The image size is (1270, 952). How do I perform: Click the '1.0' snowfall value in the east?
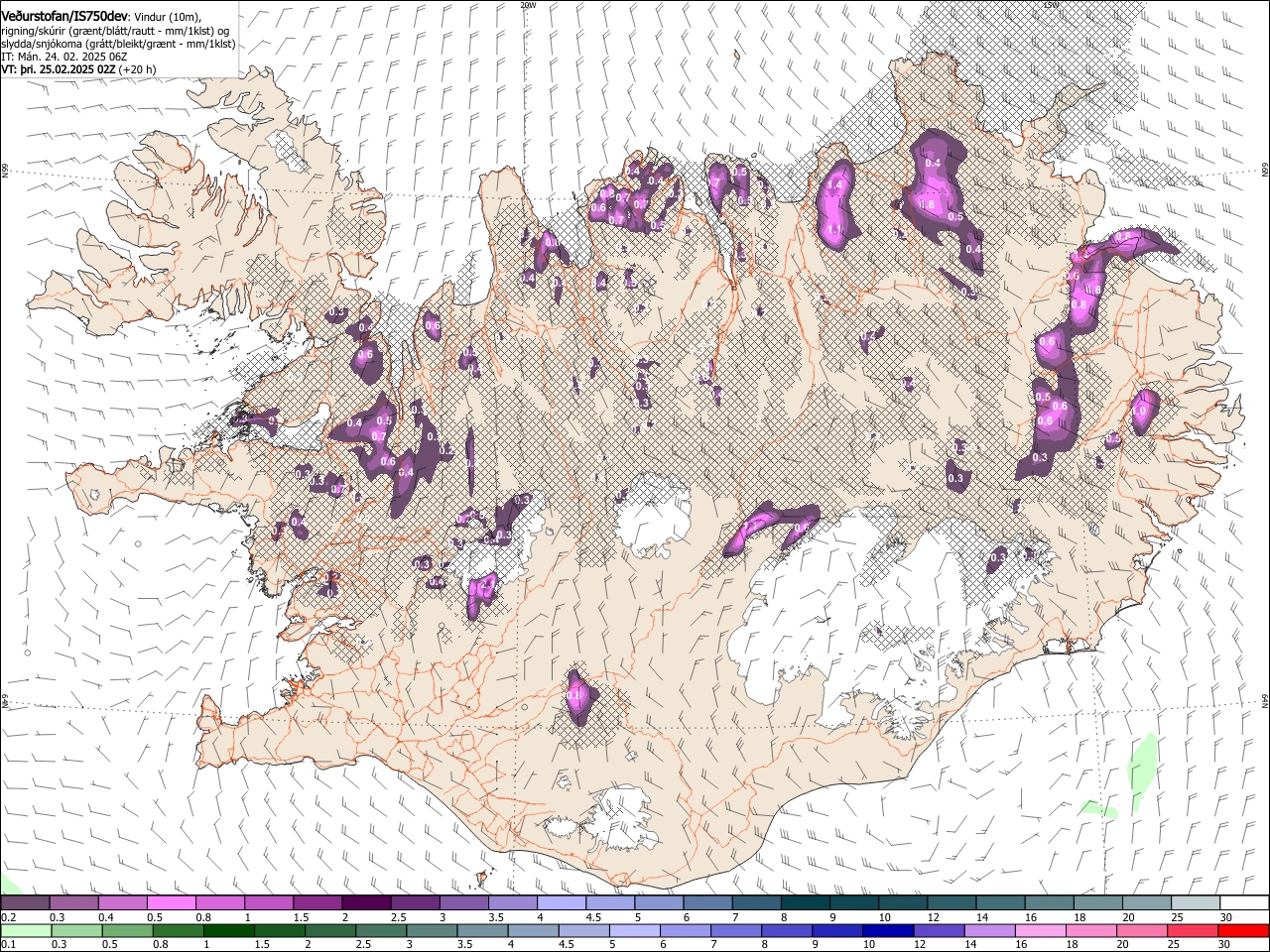pos(1140,411)
